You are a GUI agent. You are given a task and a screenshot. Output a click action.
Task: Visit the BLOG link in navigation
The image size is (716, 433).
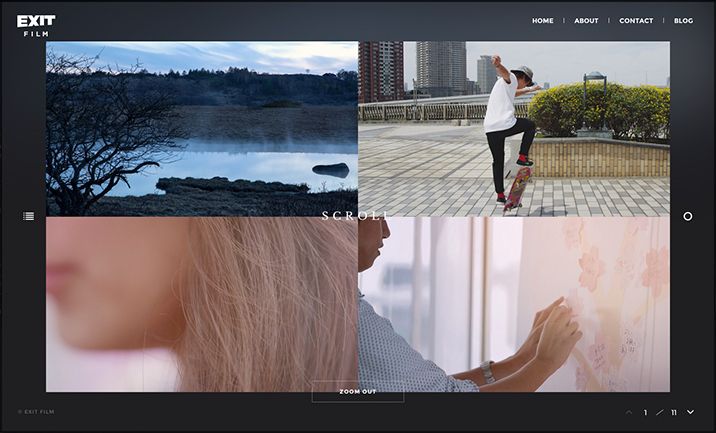683,21
